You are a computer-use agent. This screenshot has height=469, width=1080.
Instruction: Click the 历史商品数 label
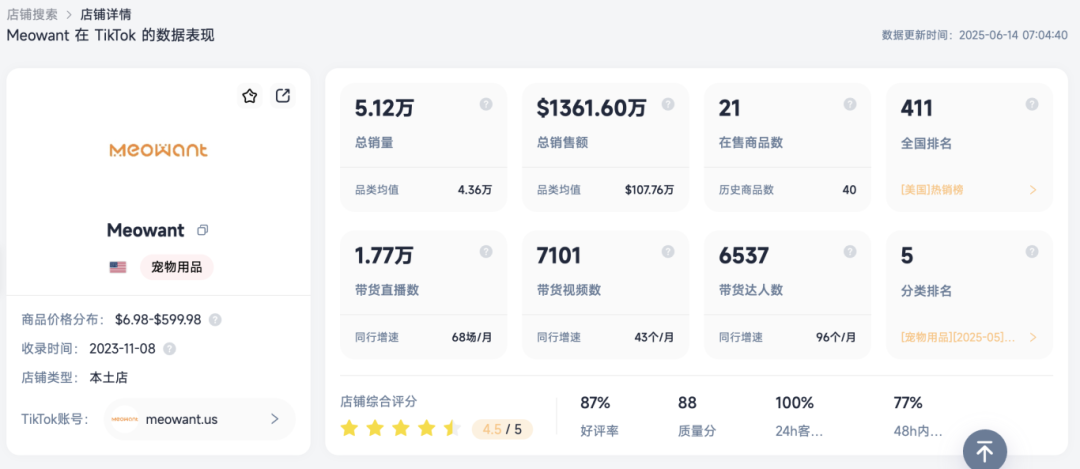click(x=747, y=190)
